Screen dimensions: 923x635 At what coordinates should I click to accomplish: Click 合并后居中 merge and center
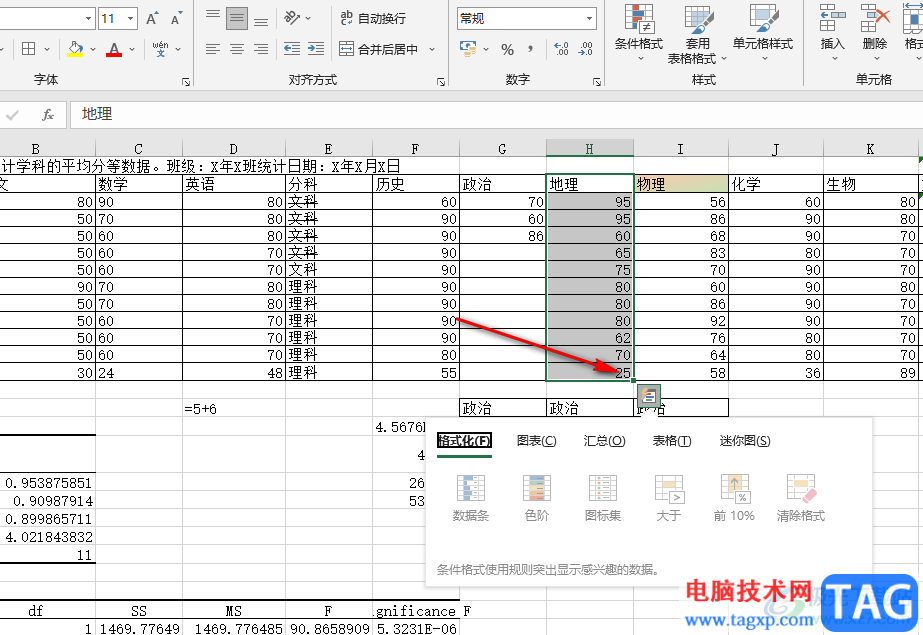(379, 49)
